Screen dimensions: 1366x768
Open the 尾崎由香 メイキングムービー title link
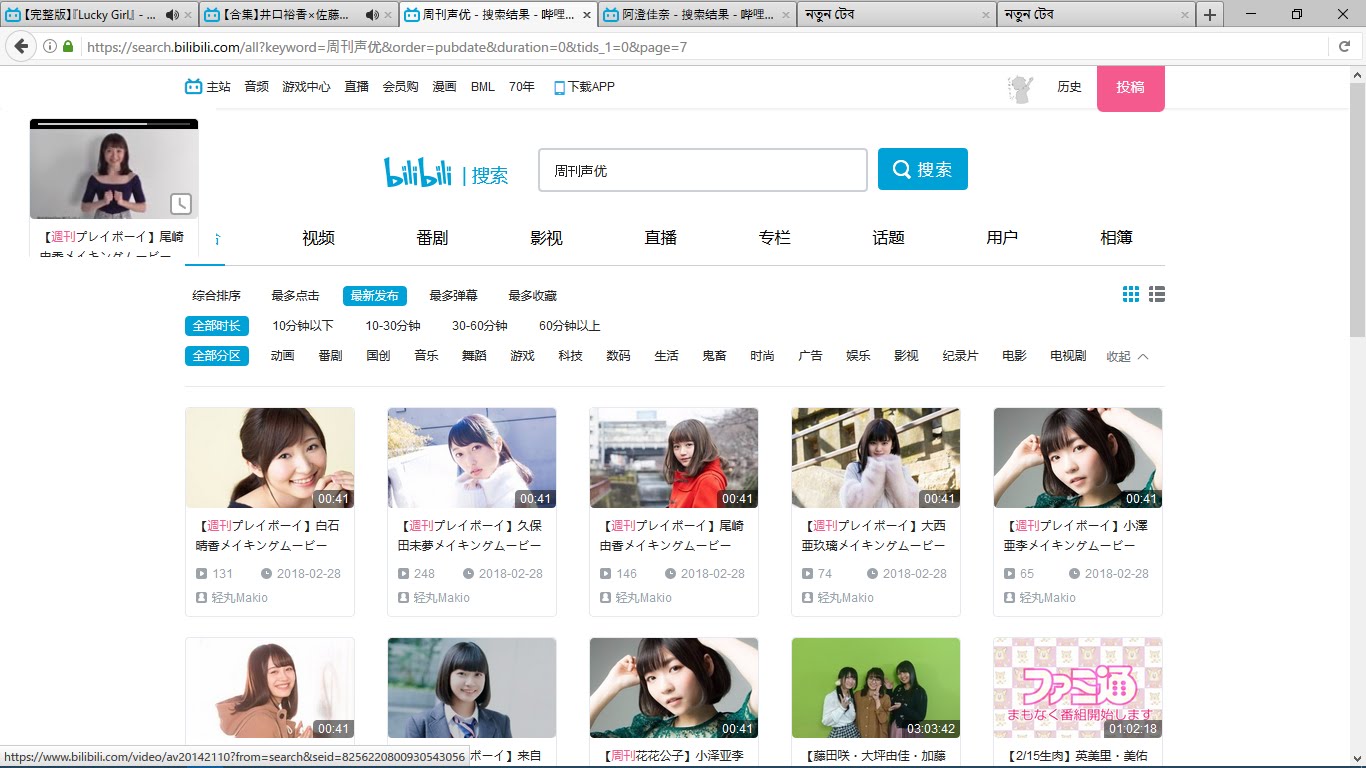pos(672,536)
